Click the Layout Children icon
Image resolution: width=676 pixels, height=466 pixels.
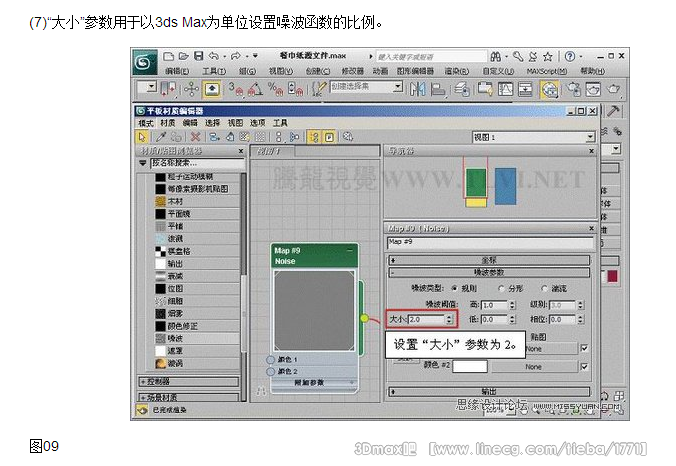click(295, 137)
